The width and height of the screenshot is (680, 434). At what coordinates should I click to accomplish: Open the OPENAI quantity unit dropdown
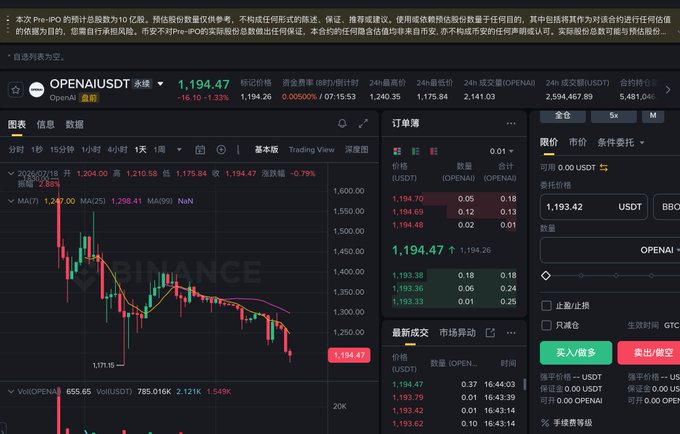click(x=660, y=250)
